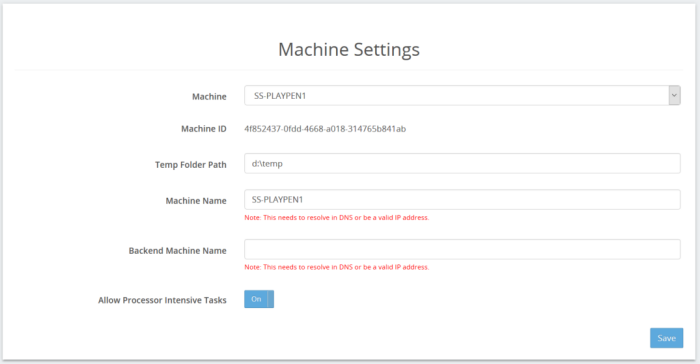The width and height of the screenshot is (700, 364).
Task: Click the Temp Folder Path label
Action: [x=191, y=165]
